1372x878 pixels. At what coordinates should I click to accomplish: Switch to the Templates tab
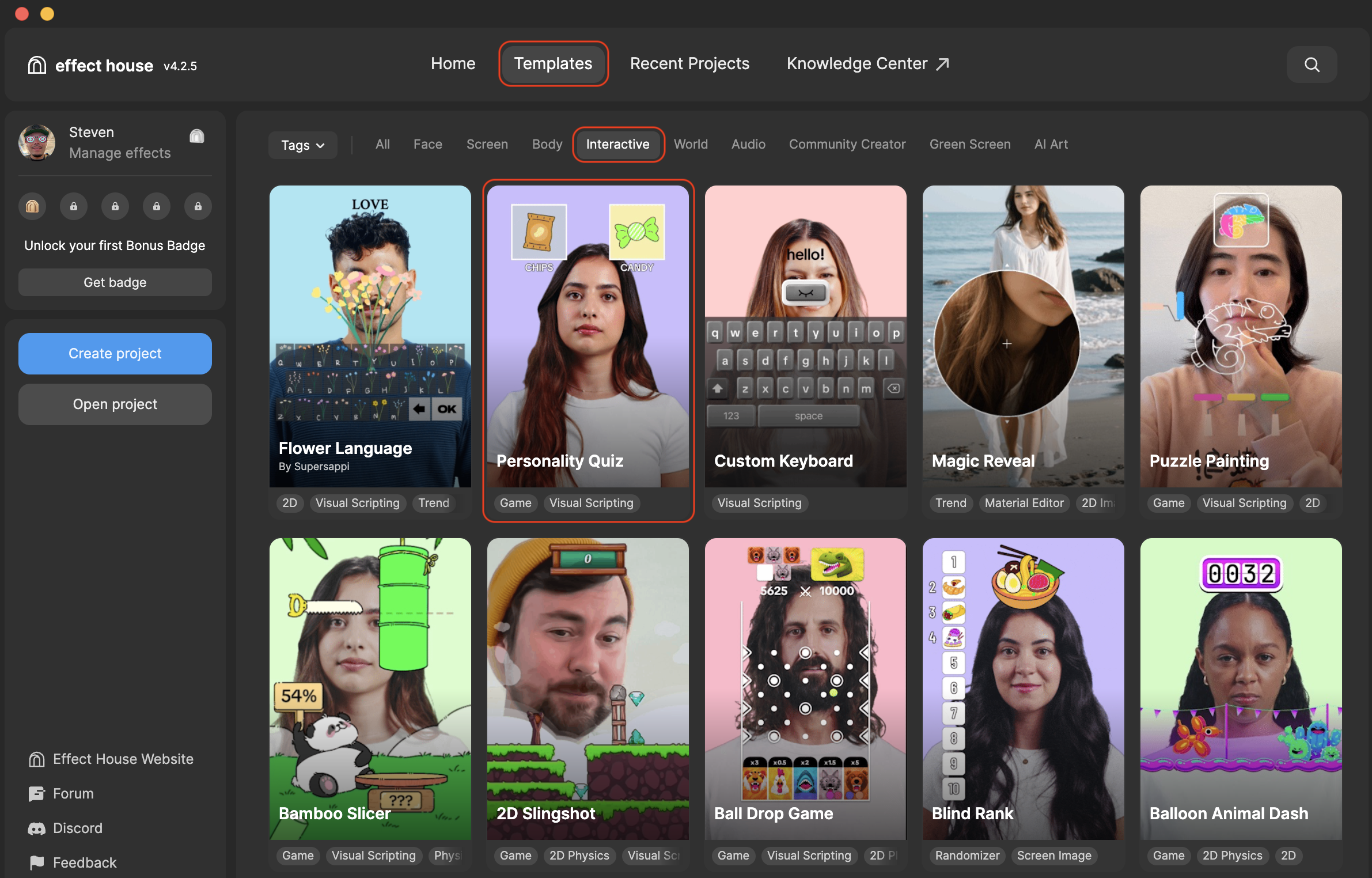554,63
